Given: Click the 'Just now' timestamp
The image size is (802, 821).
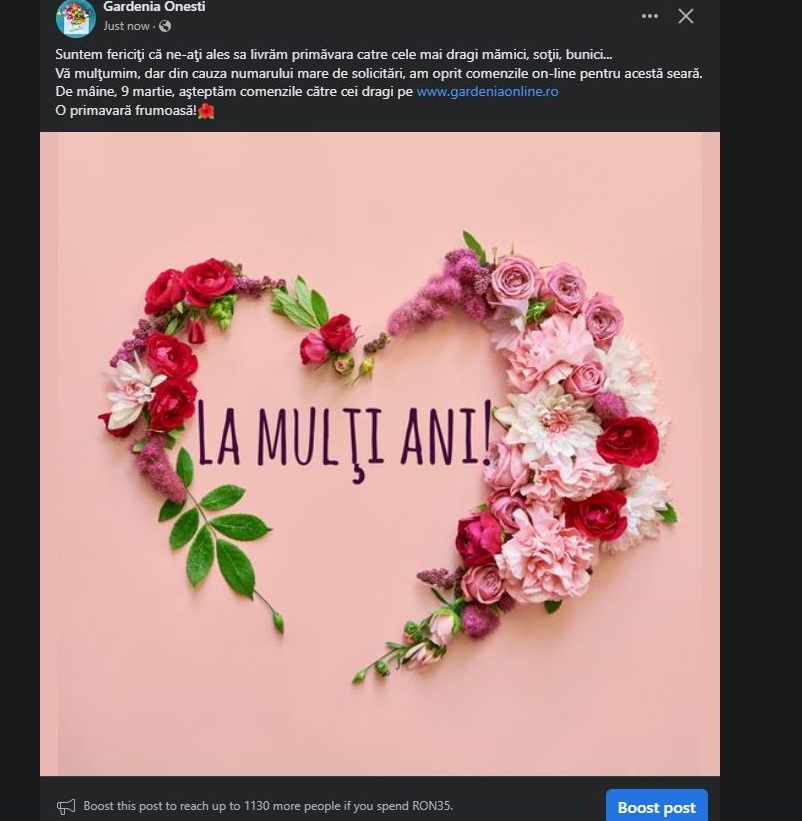Looking at the screenshot, I should (126, 26).
